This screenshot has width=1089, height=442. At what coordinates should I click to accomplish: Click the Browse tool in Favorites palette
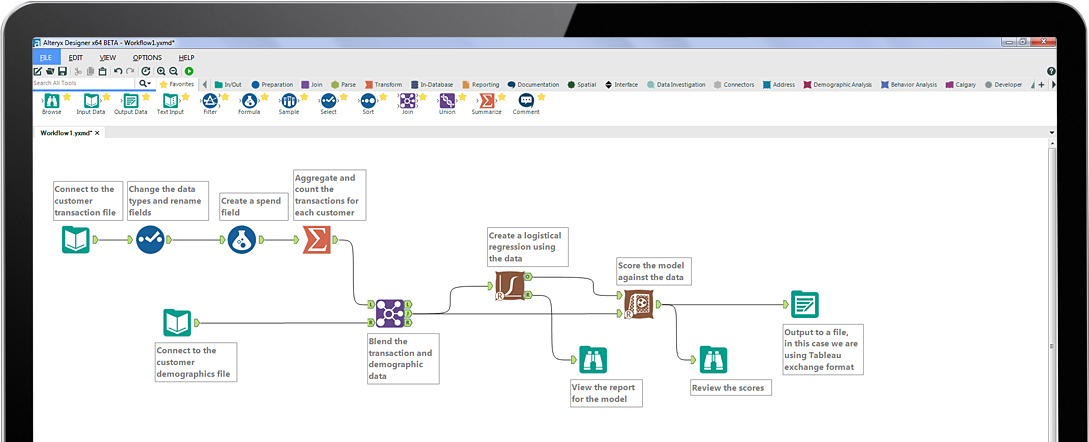click(x=51, y=101)
